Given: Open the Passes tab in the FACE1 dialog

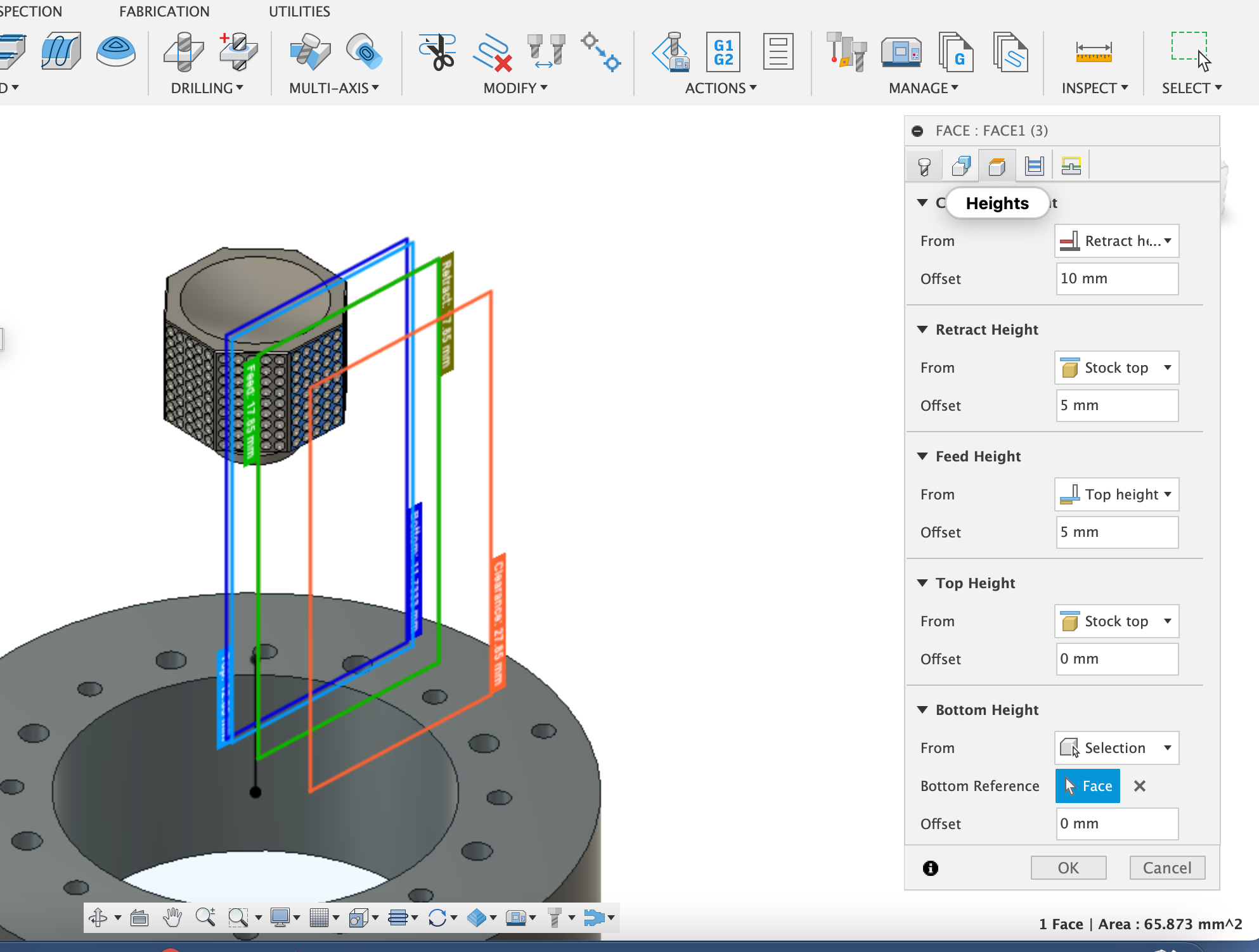Looking at the screenshot, I should (1034, 165).
